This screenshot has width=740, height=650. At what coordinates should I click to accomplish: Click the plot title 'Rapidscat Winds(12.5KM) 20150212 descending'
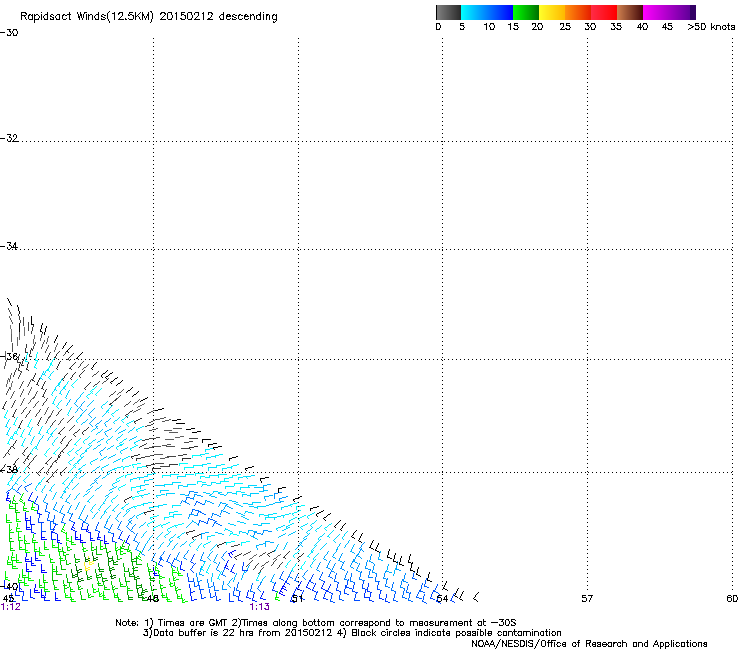click(149, 17)
